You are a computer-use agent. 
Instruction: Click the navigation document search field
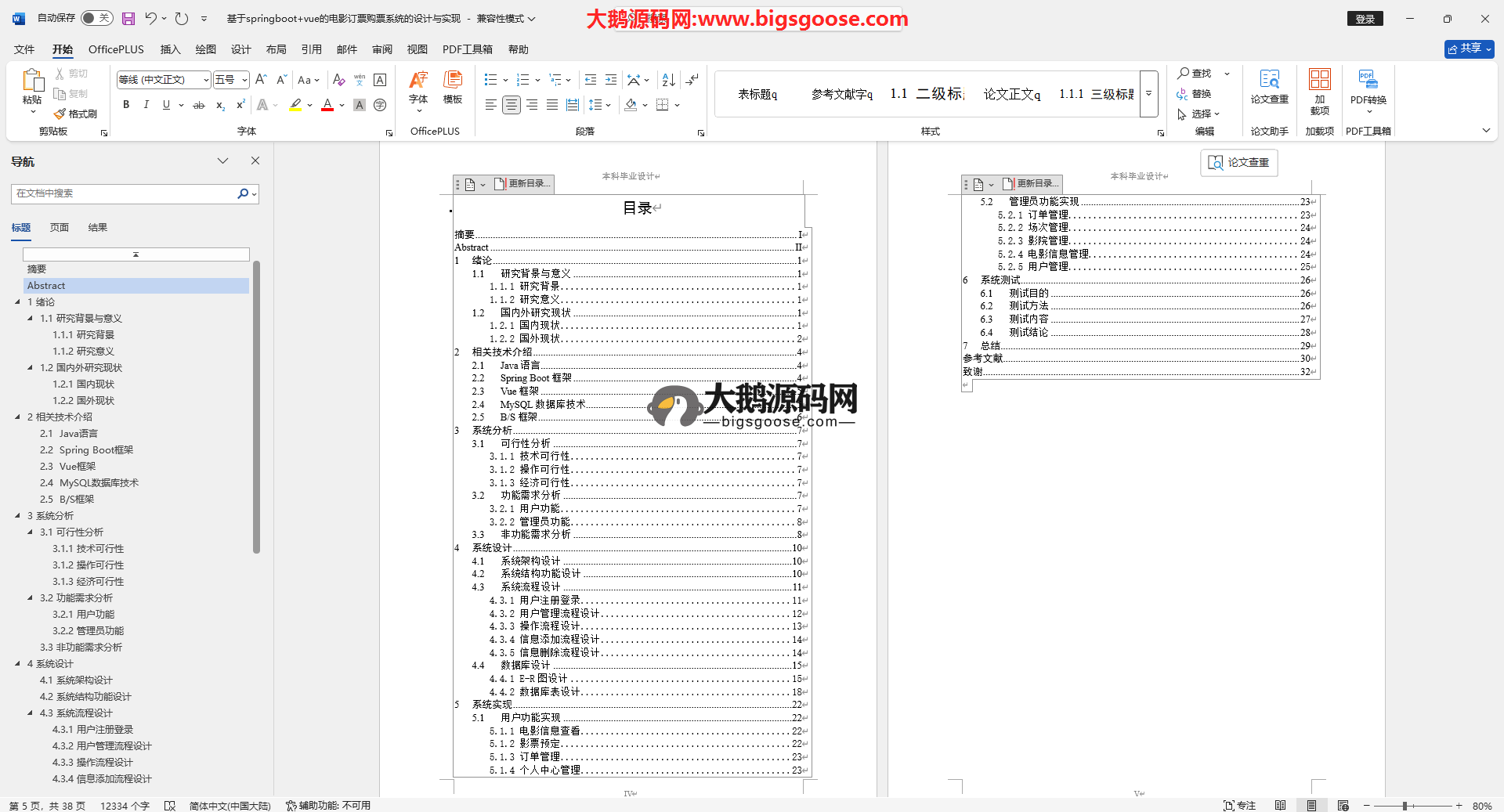click(x=124, y=193)
